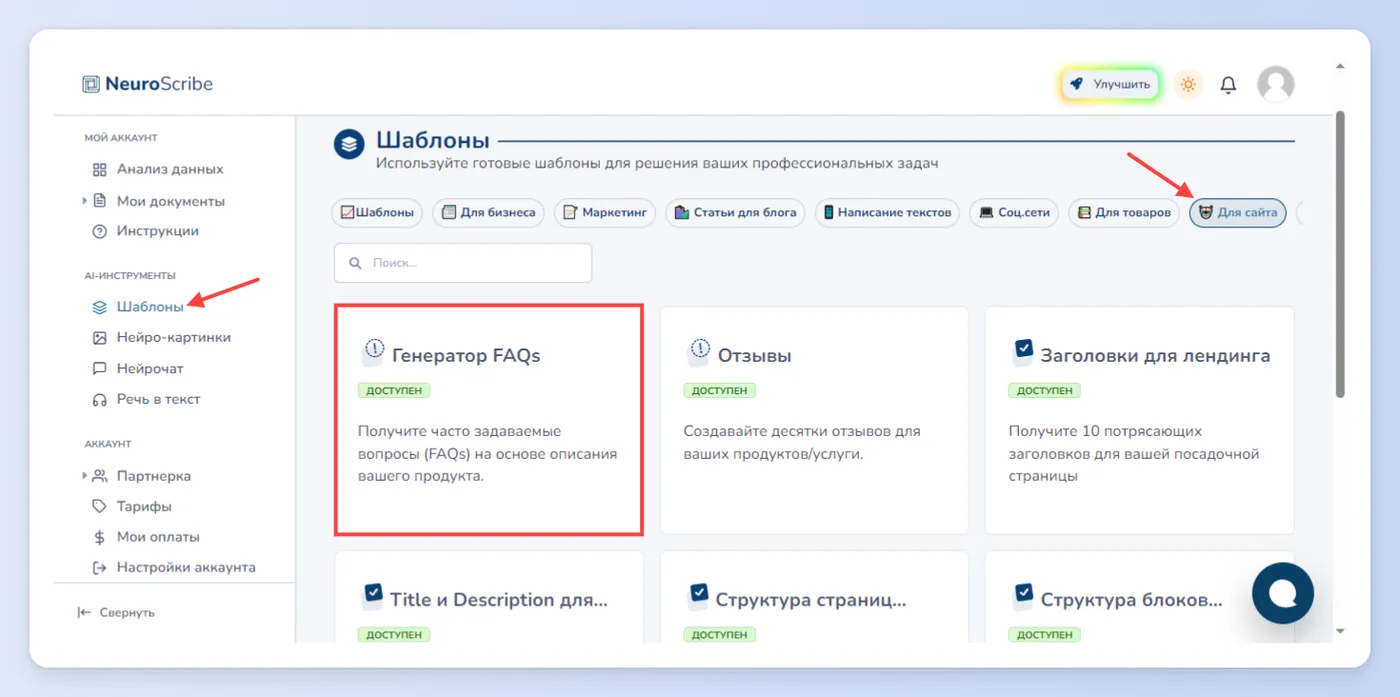The width and height of the screenshot is (1400, 697).
Task: Open Нейро-картинки tool
Action: 174,338
